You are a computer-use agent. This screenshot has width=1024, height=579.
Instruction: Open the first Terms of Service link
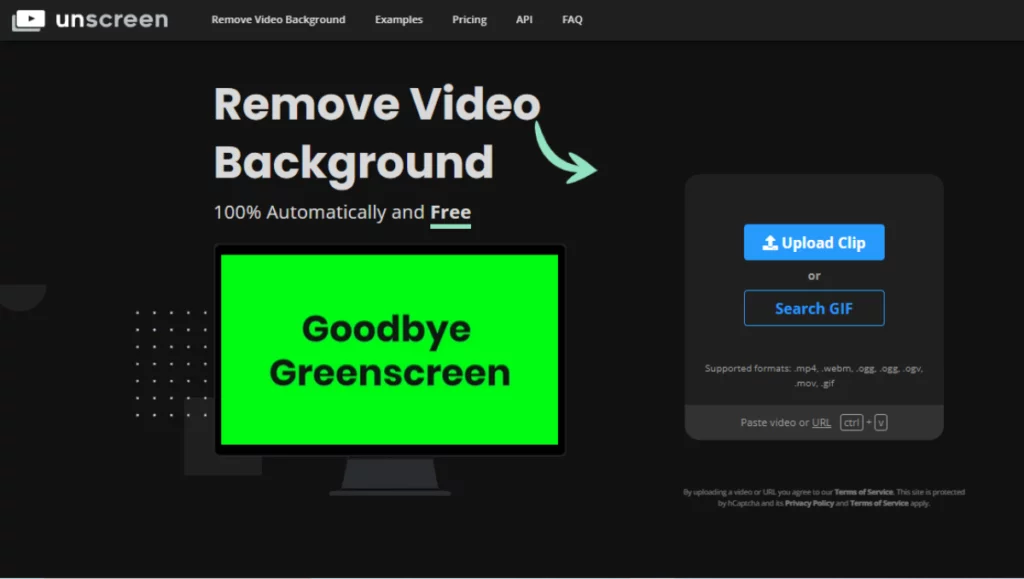[863, 492]
